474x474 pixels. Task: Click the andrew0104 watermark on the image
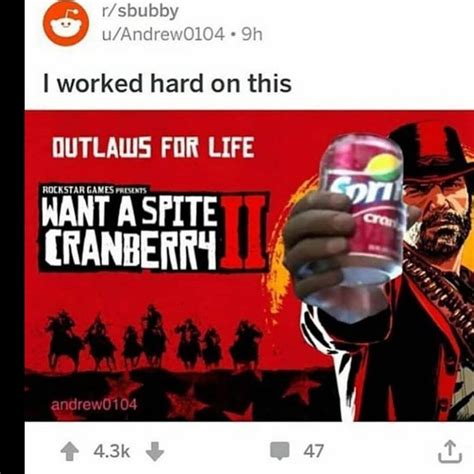pos(94,405)
